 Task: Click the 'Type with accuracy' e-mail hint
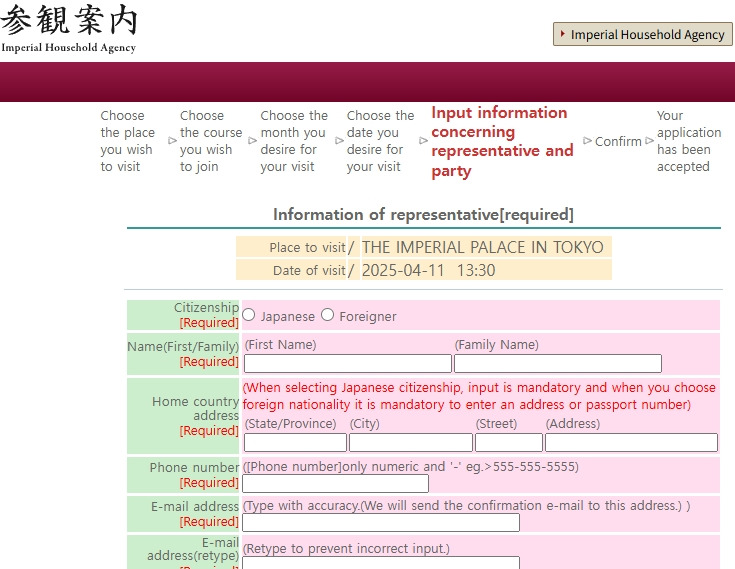point(466,505)
